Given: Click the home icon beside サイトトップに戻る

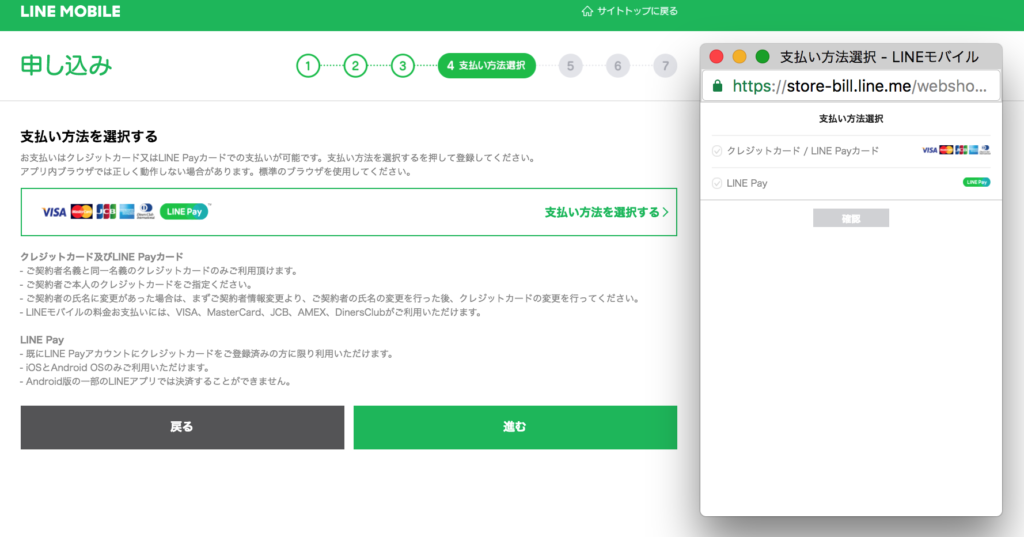Looking at the screenshot, I should 587,11.
